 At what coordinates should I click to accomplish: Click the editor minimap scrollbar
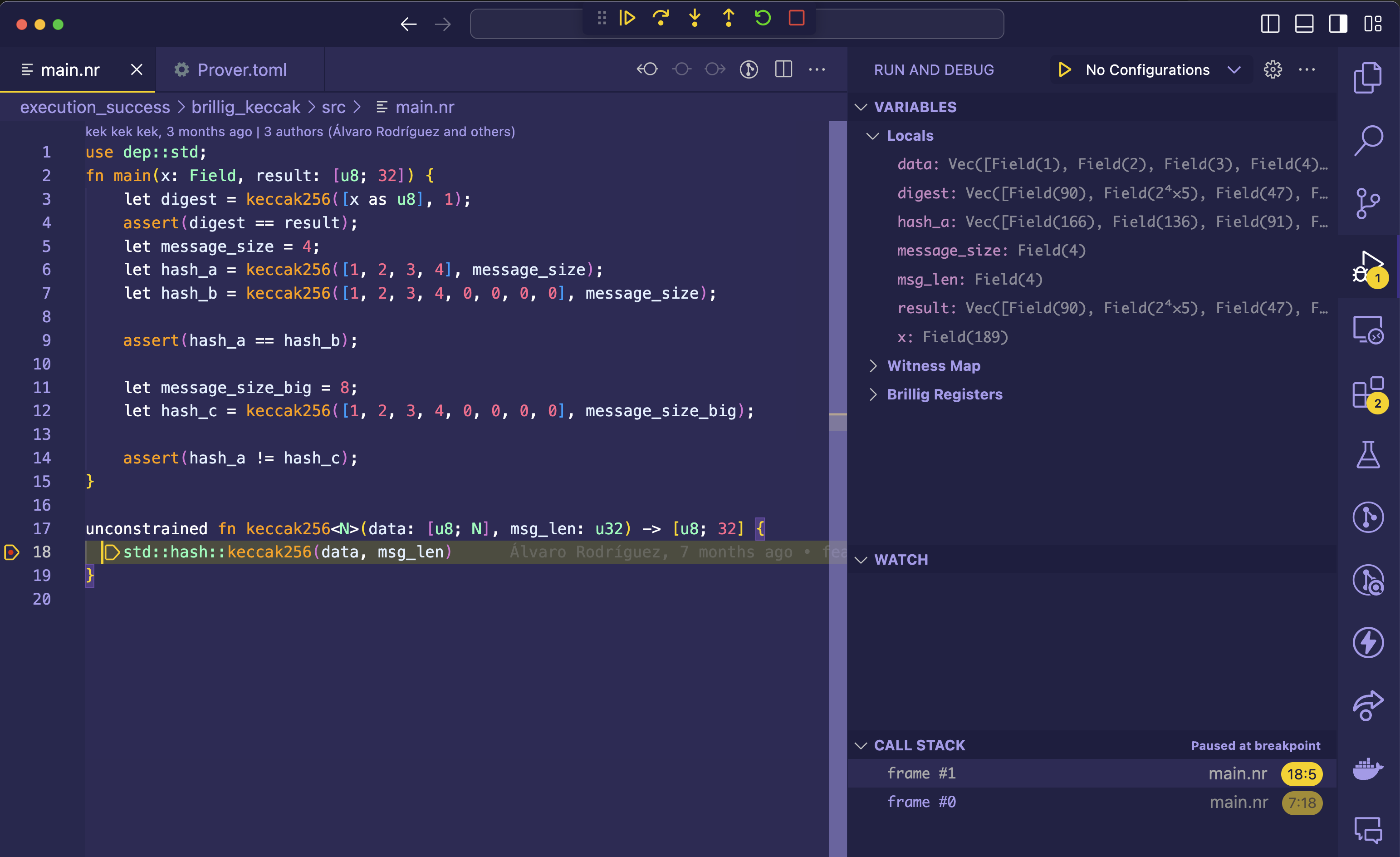coord(837,341)
